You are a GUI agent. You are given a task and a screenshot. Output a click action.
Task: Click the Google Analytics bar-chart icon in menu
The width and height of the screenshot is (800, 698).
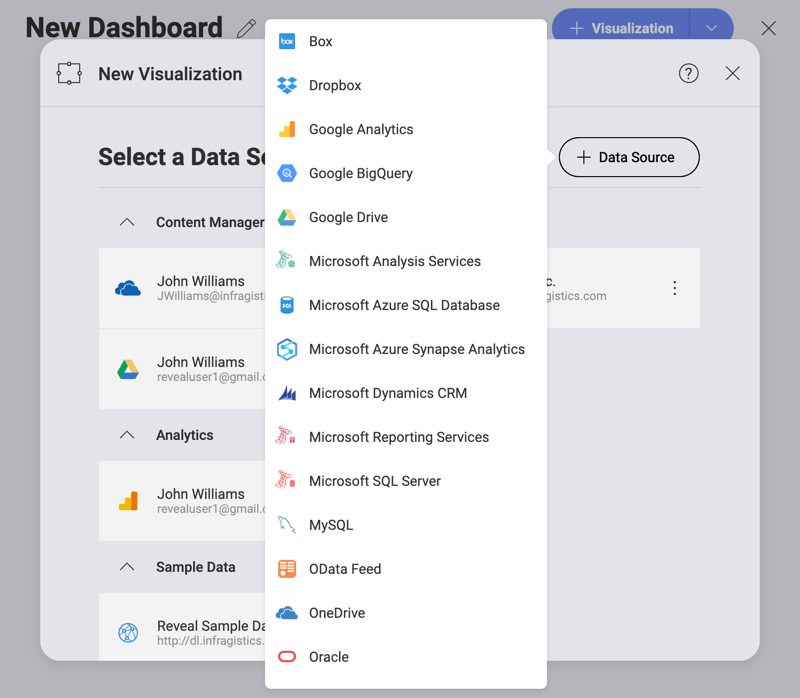[287, 129]
